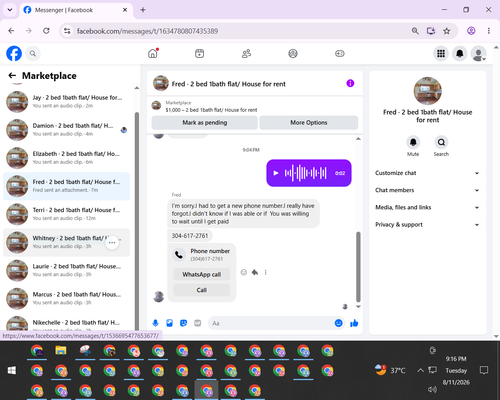
Task: Open the Facebook search magnifier
Action: (x=33, y=53)
